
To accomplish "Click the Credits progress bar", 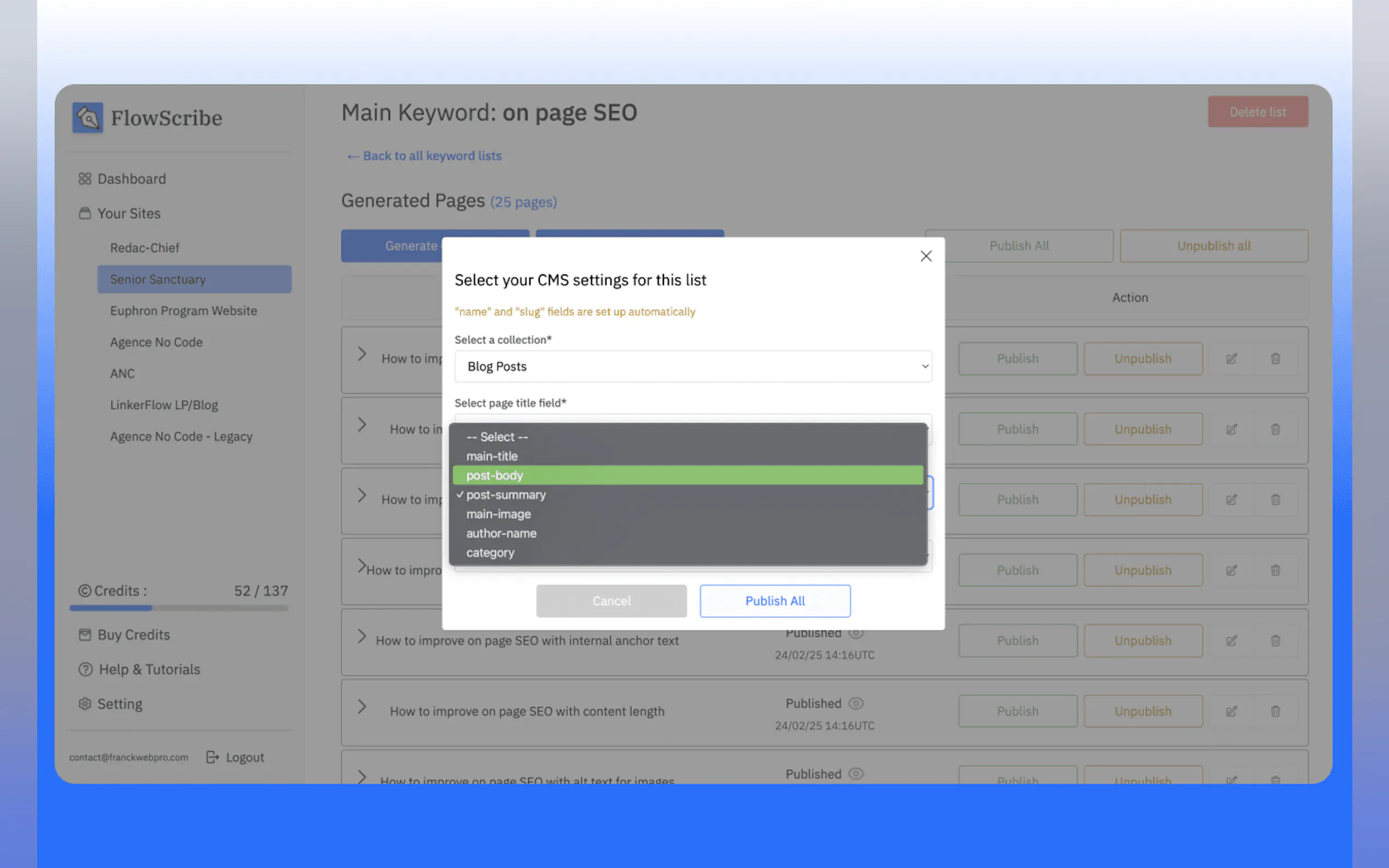I will pos(179,608).
